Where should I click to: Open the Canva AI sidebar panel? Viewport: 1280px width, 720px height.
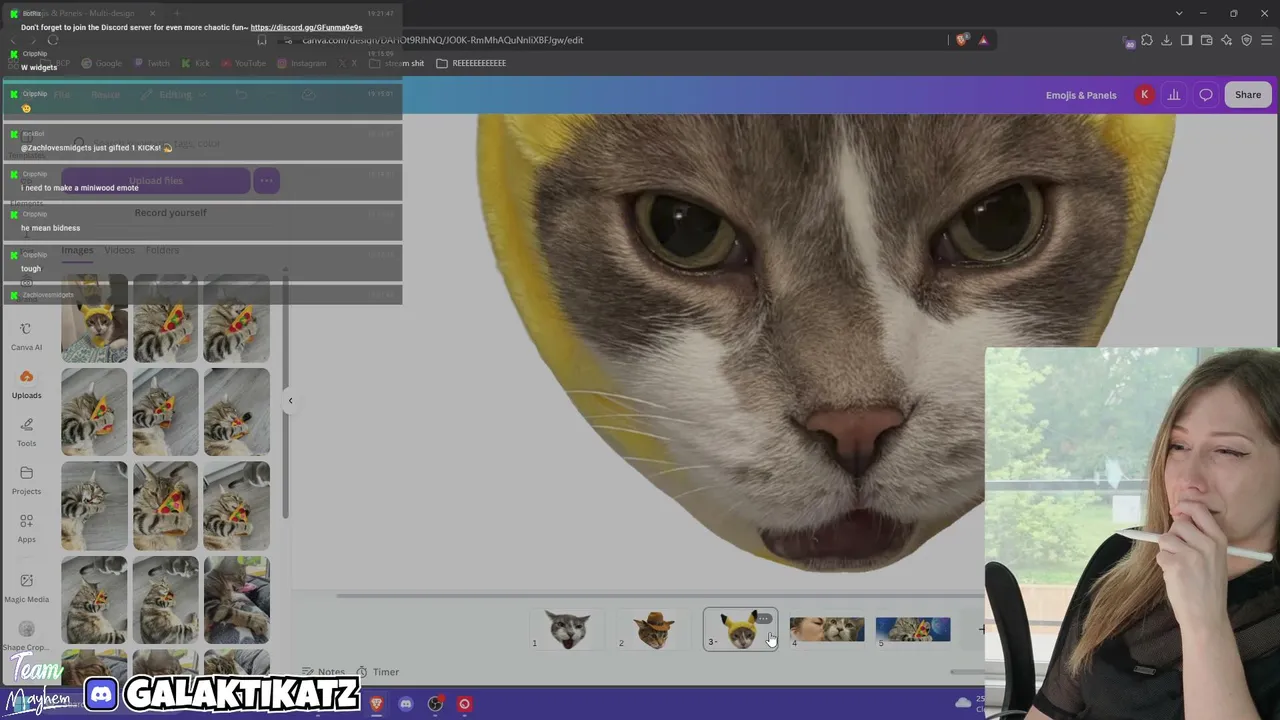(26, 337)
